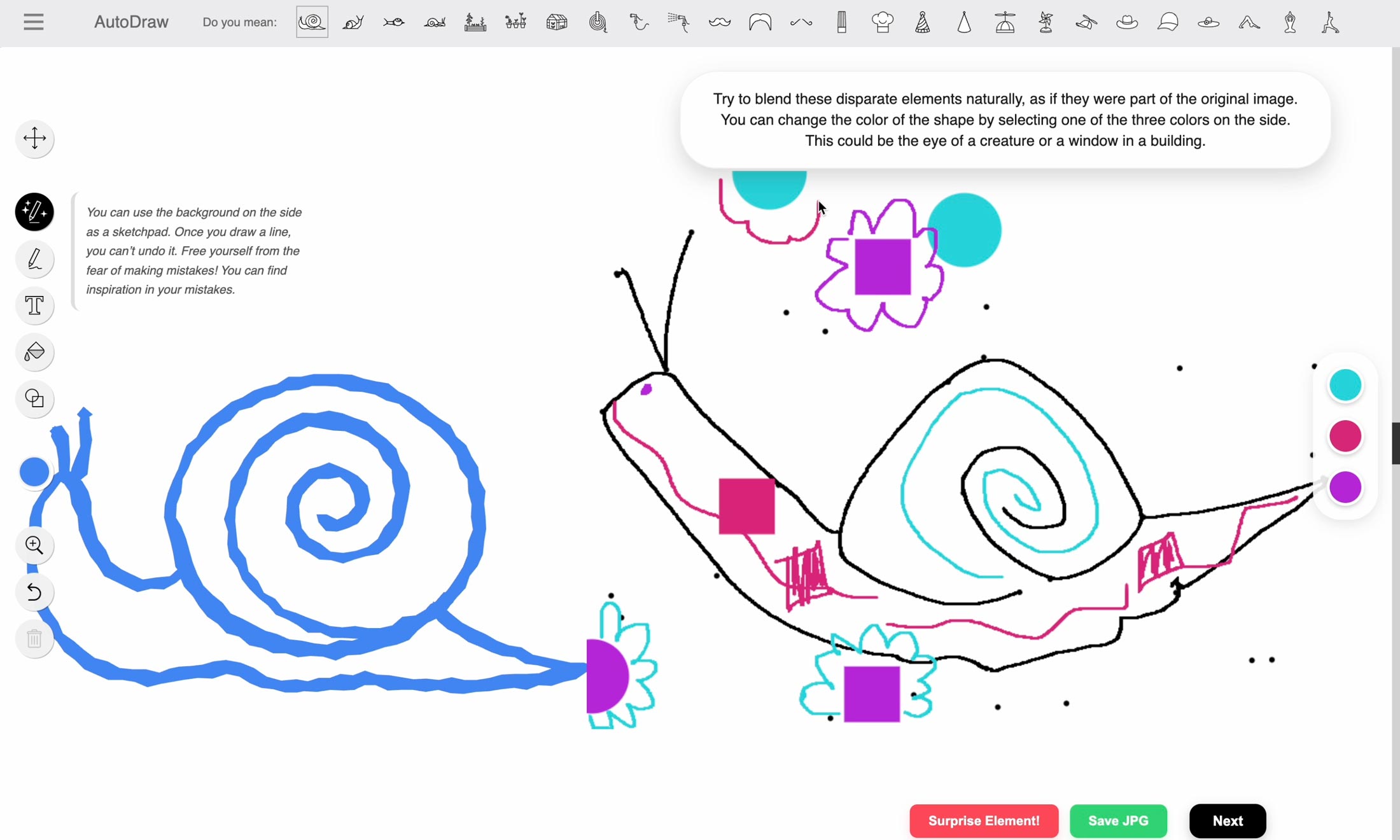This screenshot has width=1400, height=840.
Task: Set shape color to pink
Action: [1345, 437]
